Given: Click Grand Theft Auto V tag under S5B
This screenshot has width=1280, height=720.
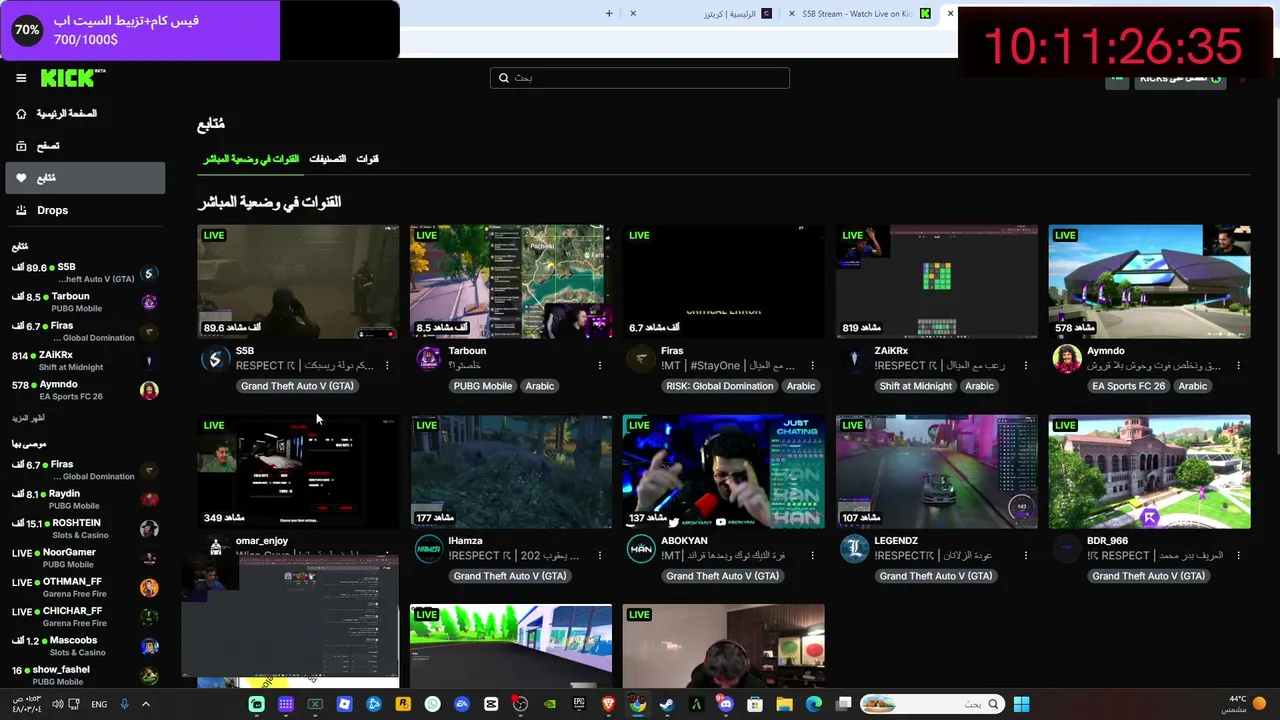Looking at the screenshot, I should pyautogui.click(x=297, y=386).
